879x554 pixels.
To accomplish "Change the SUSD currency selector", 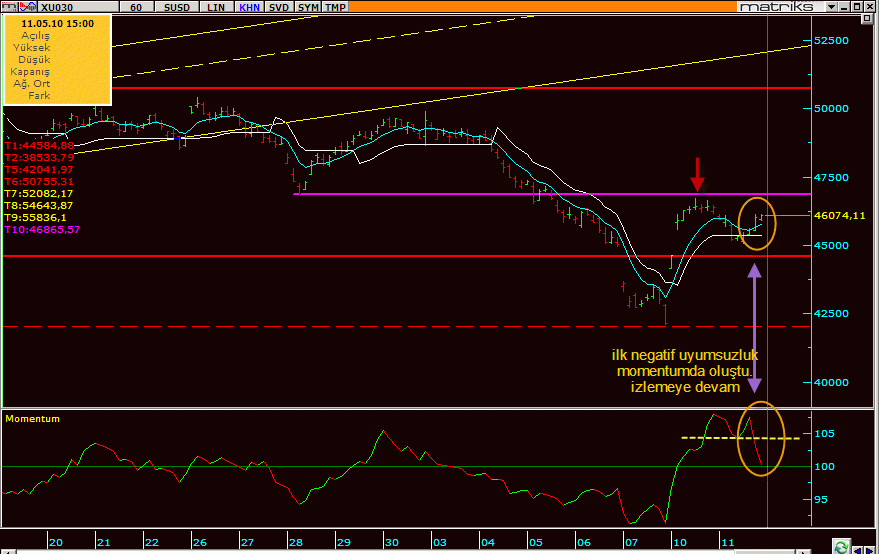I will [x=178, y=7].
